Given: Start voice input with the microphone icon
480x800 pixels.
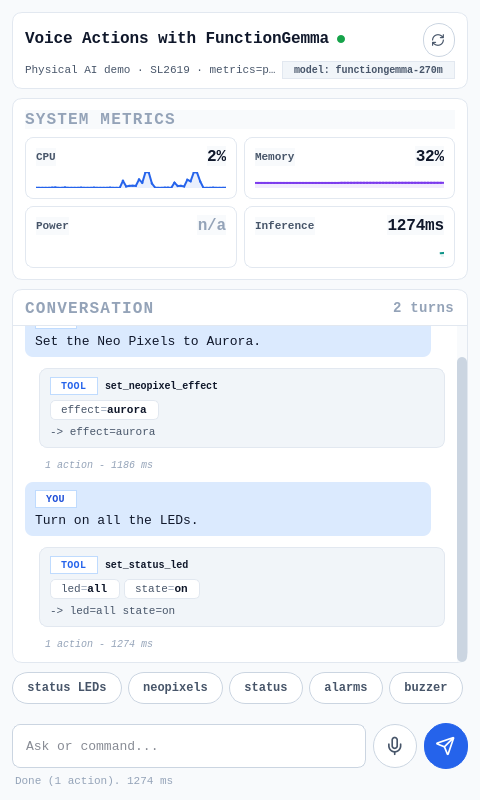Looking at the screenshot, I should [x=394, y=745].
